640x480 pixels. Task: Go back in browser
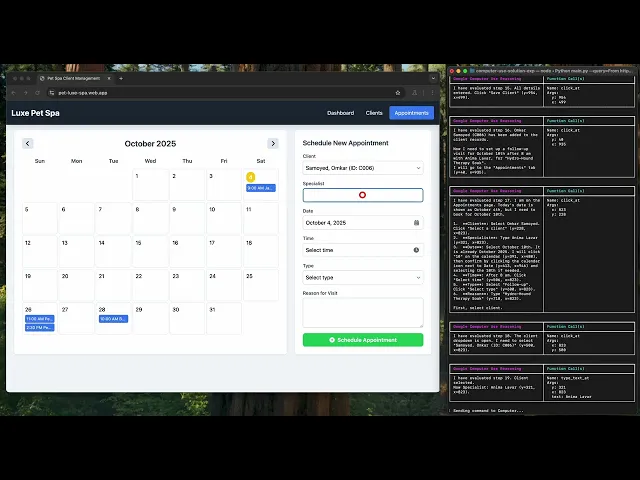(x=13, y=93)
